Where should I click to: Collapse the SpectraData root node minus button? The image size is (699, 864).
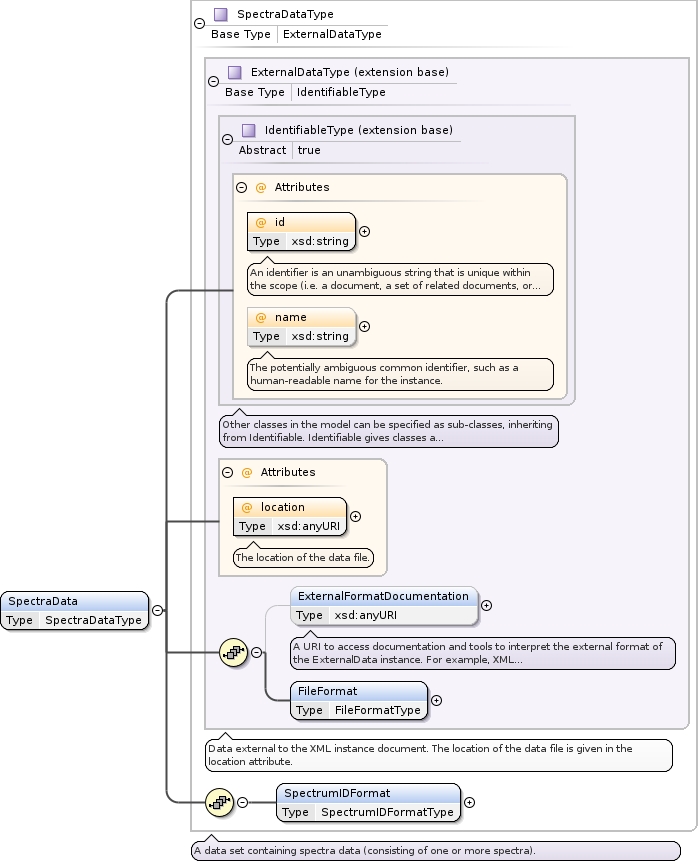[158, 610]
